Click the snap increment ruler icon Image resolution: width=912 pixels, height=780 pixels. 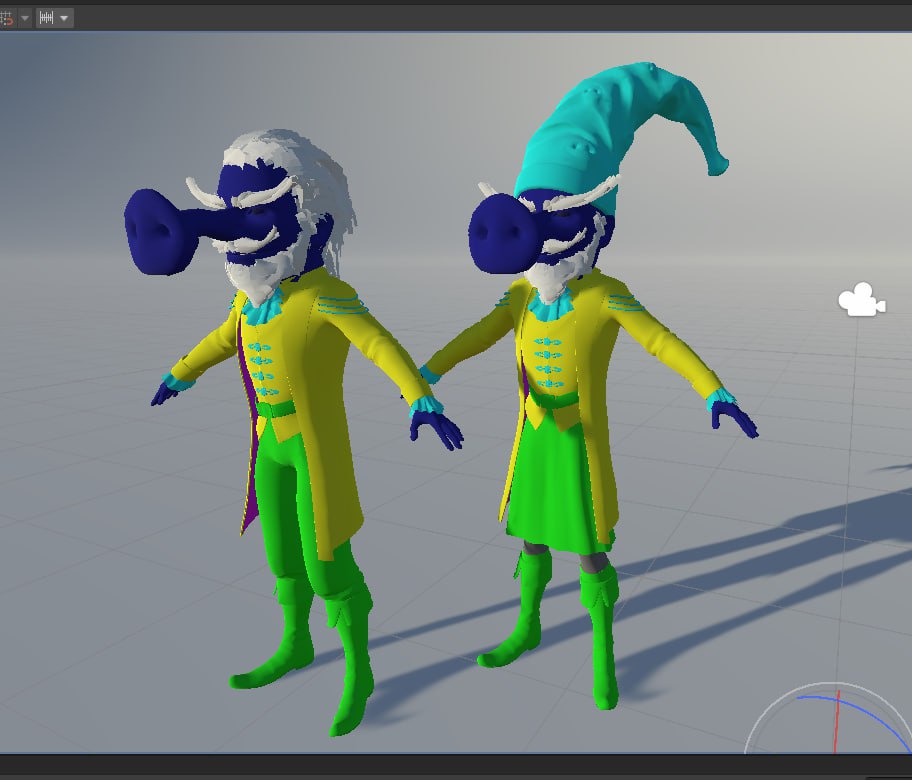pyautogui.click(x=47, y=18)
